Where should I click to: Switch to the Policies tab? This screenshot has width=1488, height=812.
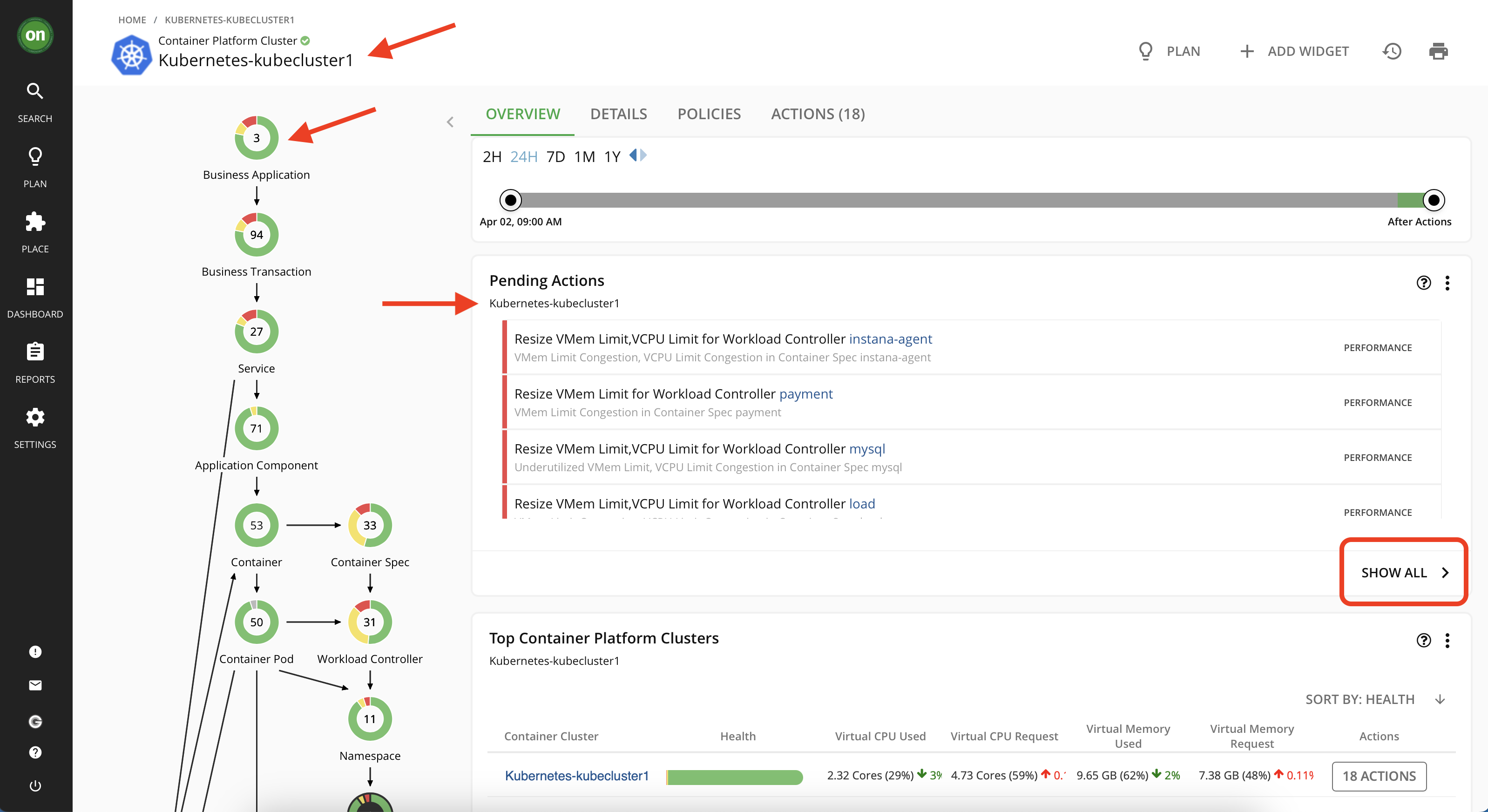pyautogui.click(x=709, y=114)
